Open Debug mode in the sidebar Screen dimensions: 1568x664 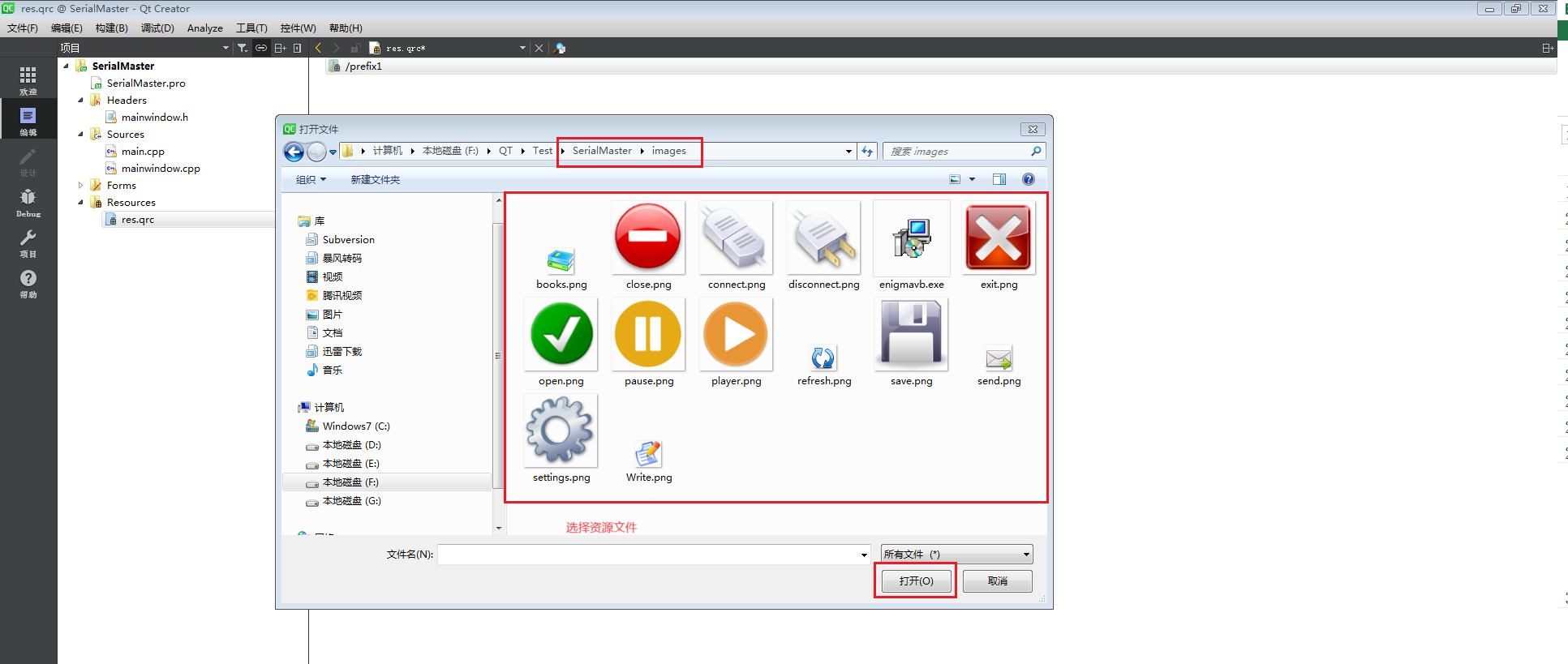pos(28,201)
